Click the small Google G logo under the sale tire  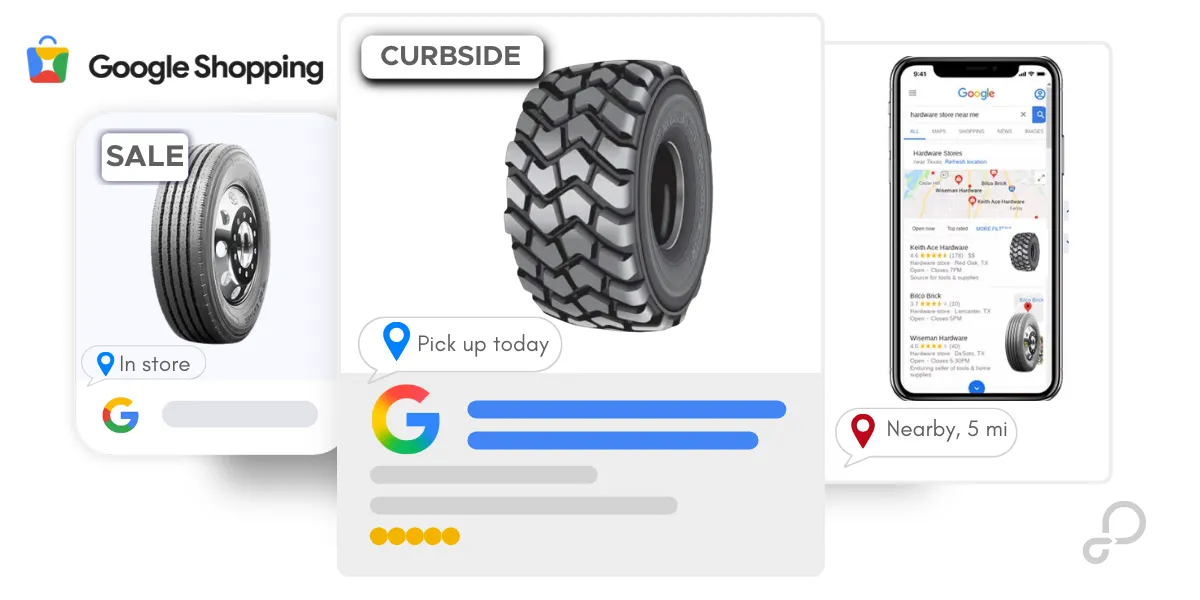tap(120, 414)
